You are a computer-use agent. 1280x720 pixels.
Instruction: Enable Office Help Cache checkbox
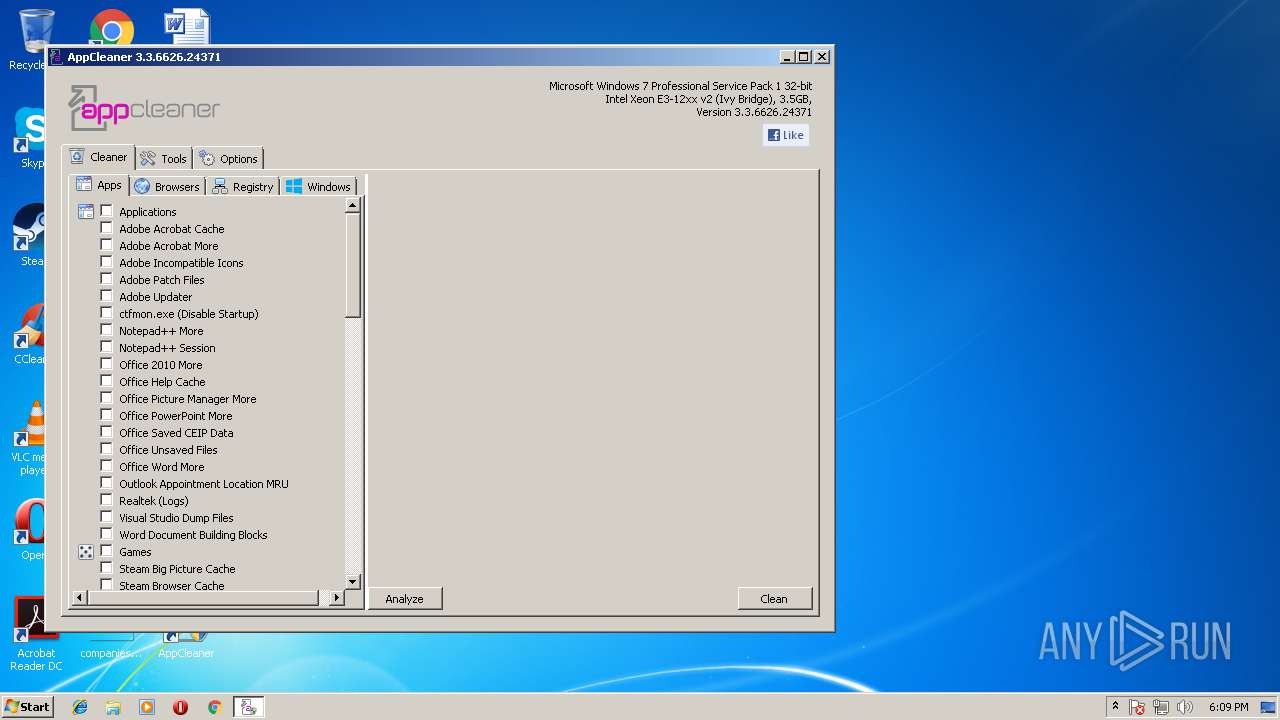(107, 381)
